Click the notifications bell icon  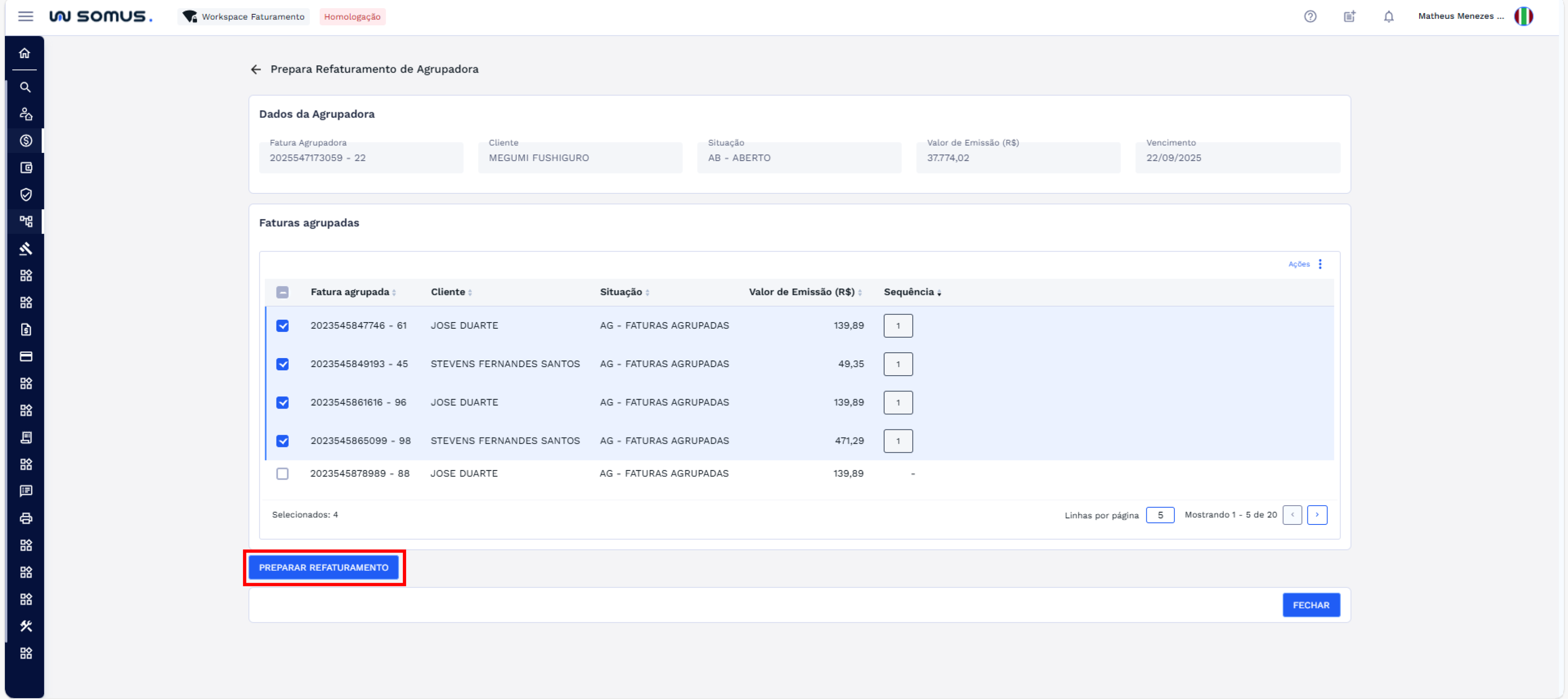pos(1389,16)
